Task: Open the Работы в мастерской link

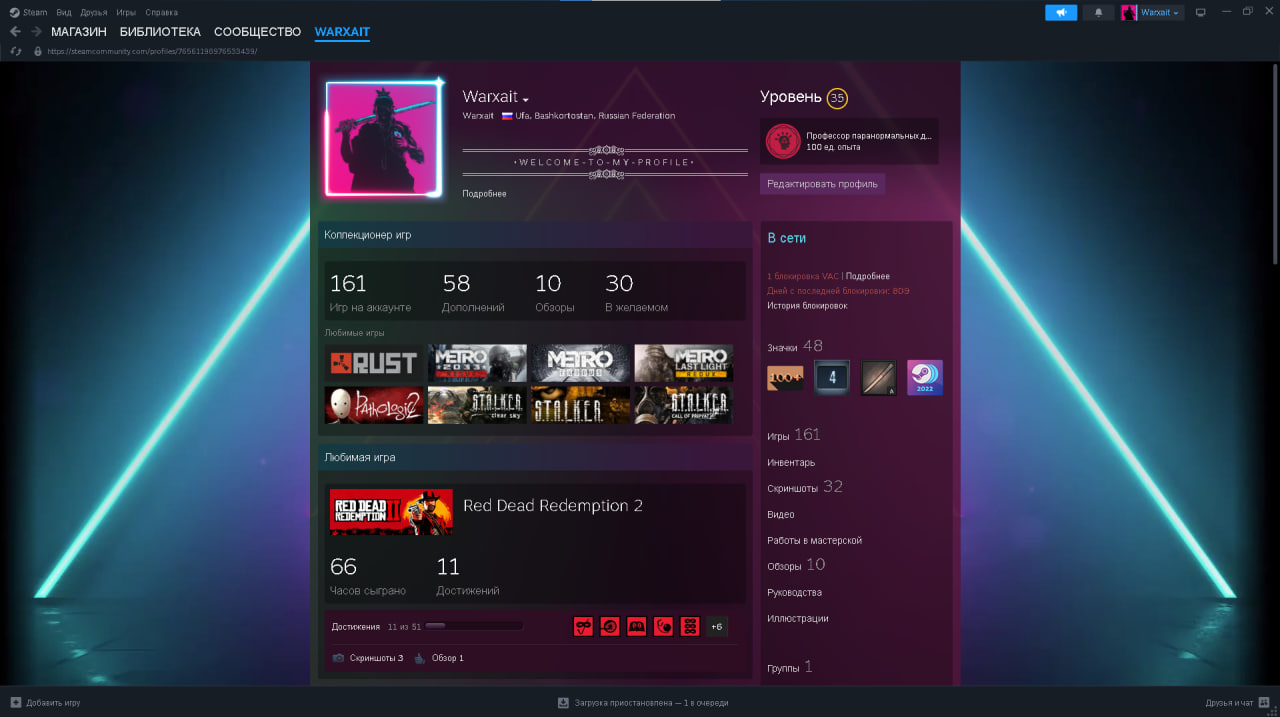Action: coord(814,541)
